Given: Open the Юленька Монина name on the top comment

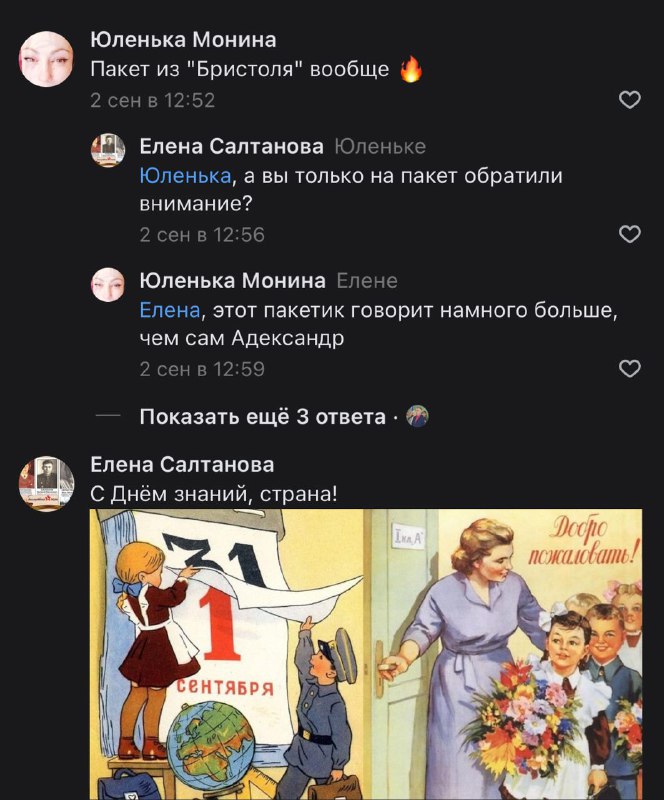Looking at the screenshot, I should [183, 40].
